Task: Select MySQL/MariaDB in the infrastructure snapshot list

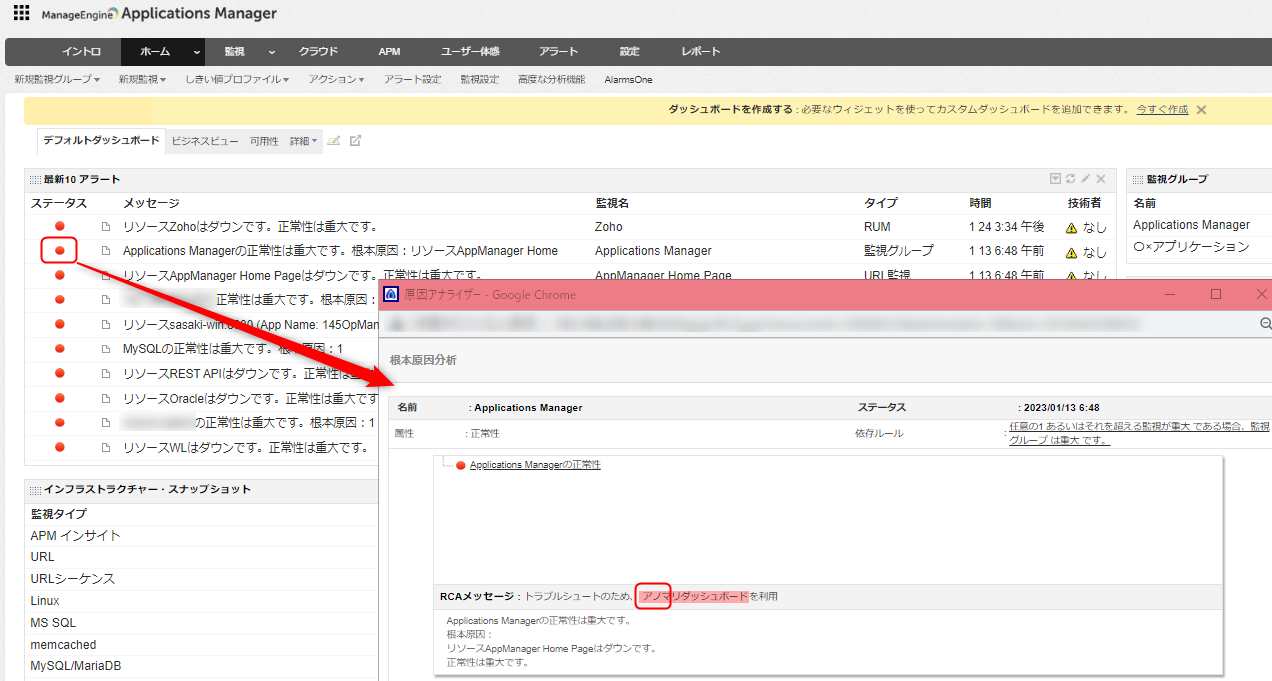Action: [x=76, y=666]
